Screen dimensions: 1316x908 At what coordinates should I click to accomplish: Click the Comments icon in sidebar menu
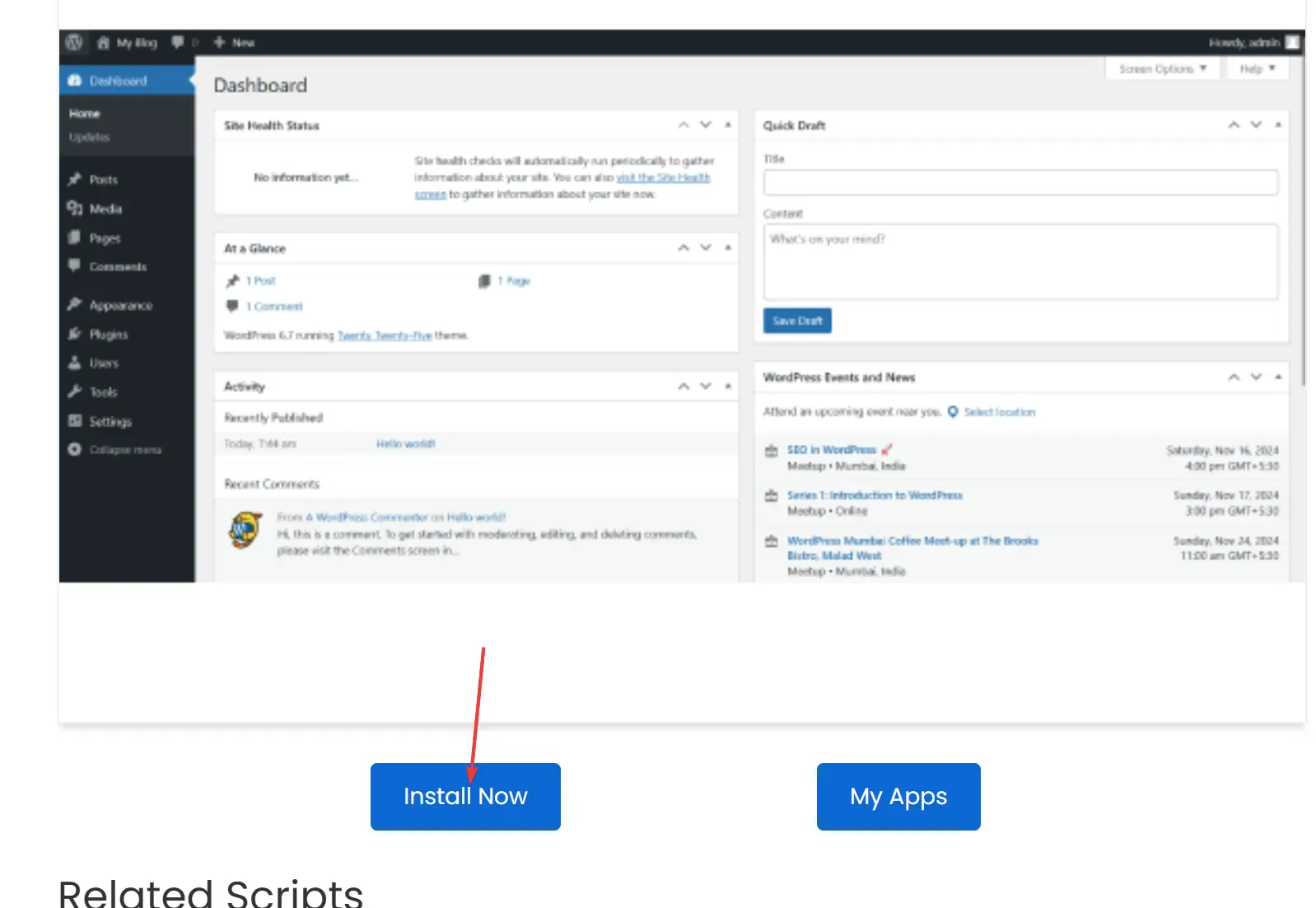pos(75,266)
